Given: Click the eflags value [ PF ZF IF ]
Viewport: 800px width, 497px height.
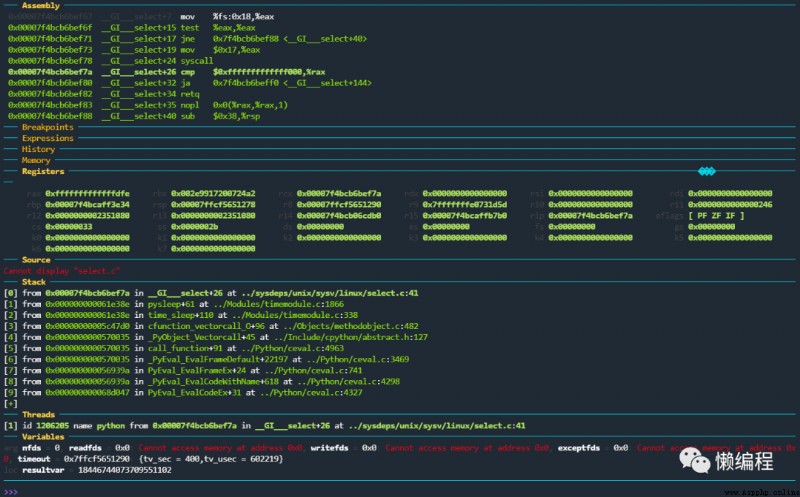Looking at the screenshot, I should 716,216.
